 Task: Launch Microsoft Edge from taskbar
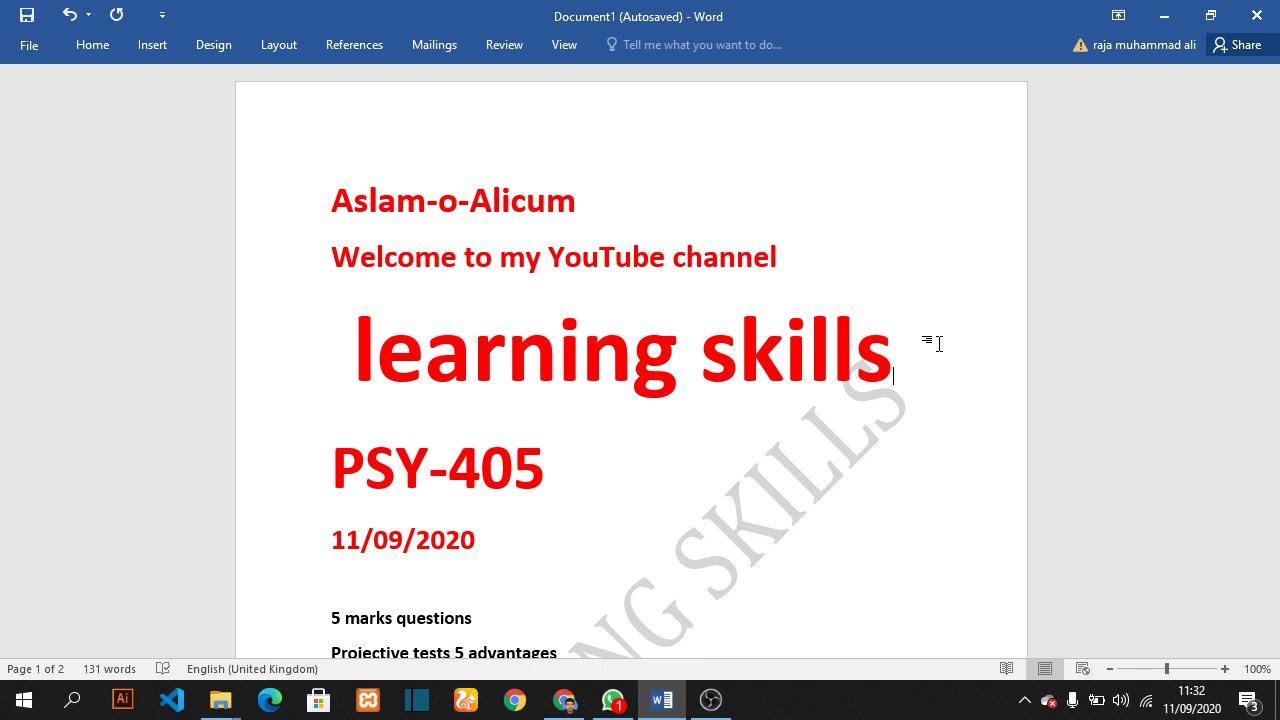pyautogui.click(x=270, y=700)
